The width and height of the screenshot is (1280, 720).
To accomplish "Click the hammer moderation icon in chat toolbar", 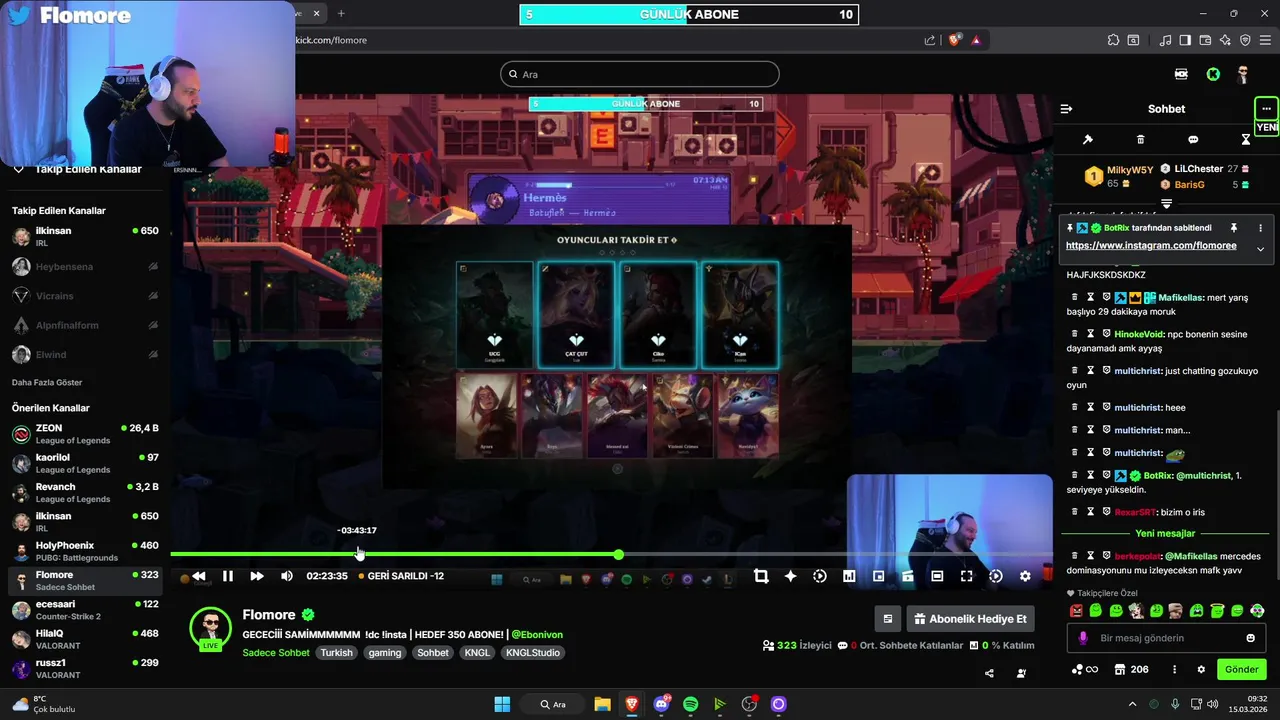I will tap(1088, 139).
